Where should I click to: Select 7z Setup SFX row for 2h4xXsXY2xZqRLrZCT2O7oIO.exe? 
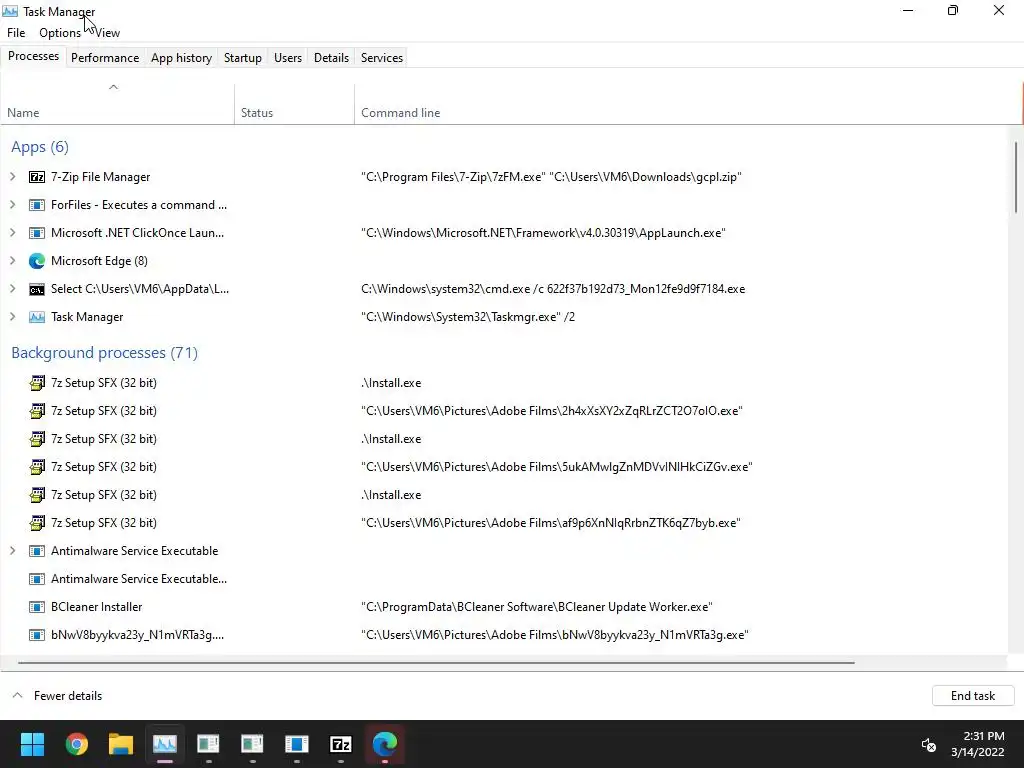504,411
